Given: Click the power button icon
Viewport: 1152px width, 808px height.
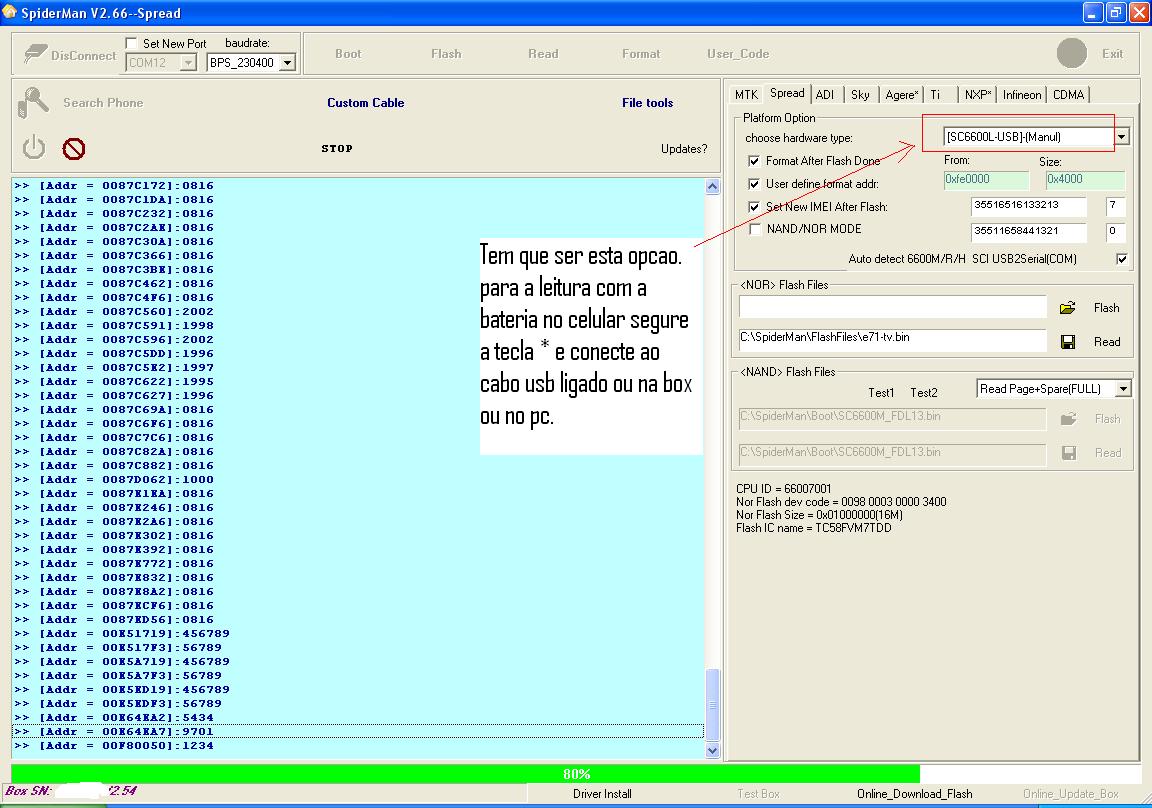Looking at the screenshot, I should (34, 148).
